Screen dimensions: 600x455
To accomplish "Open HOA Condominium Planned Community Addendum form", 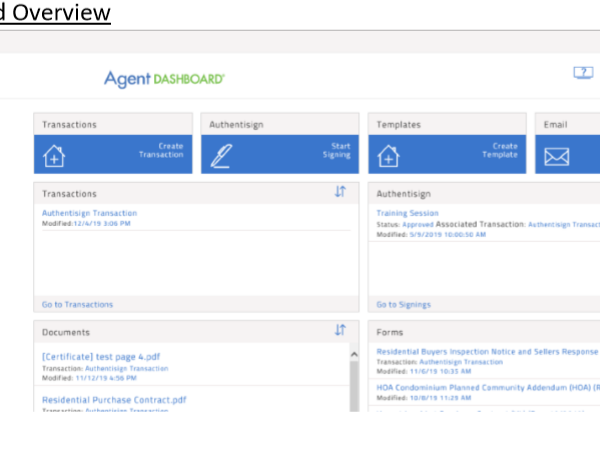I will [x=488, y=388].
